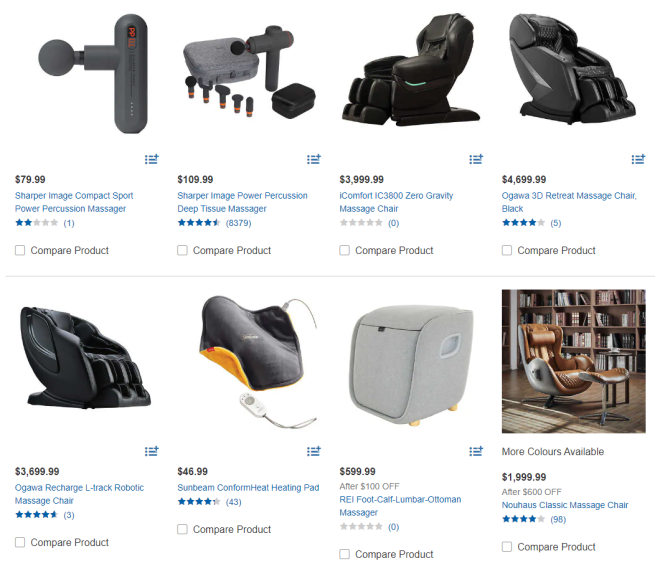
Task: Click add-to-list icon for Ogawa 3D Retreat chair
Action: click(x=638, y=159)
